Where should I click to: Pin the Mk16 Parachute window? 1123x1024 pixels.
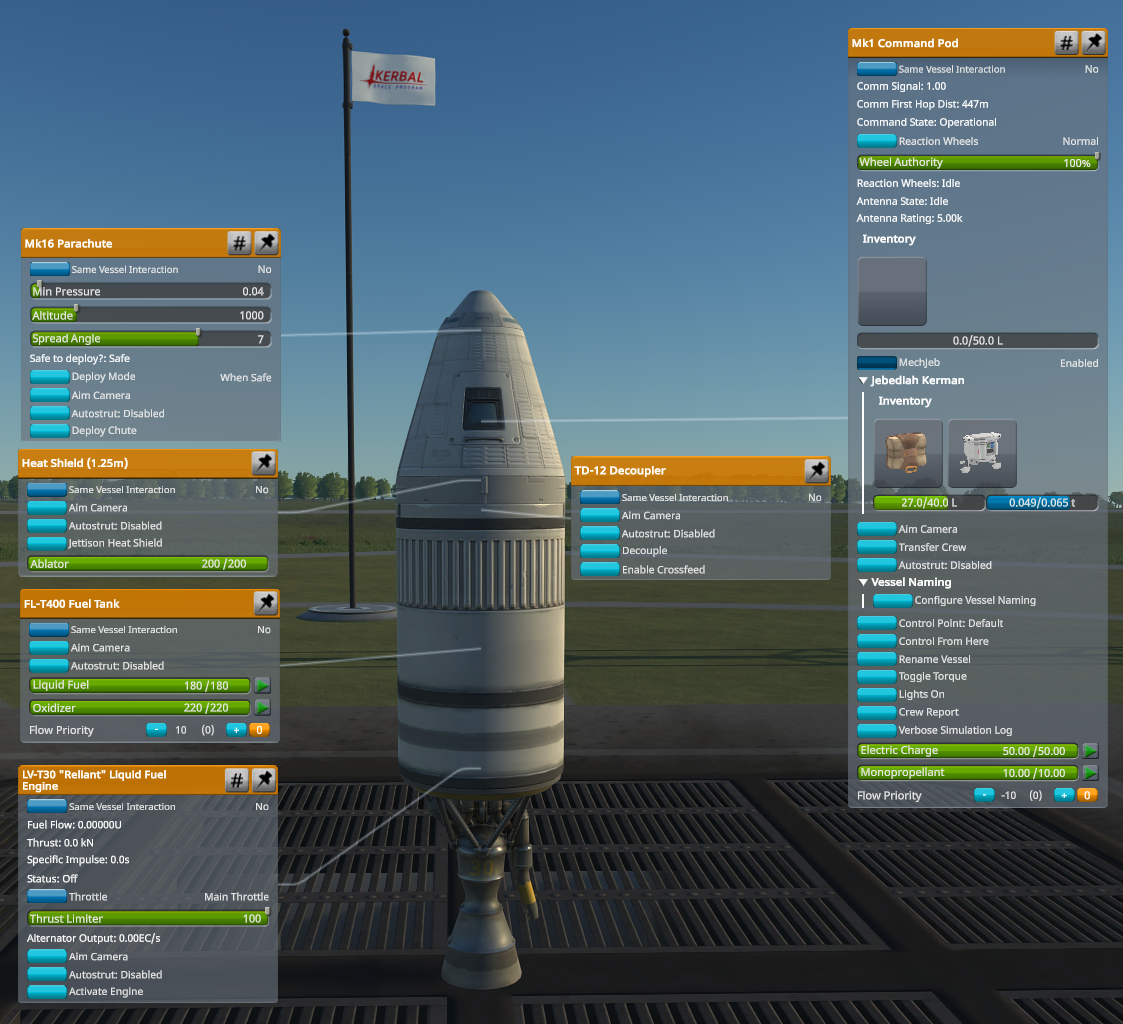click(x=266, y=243)
